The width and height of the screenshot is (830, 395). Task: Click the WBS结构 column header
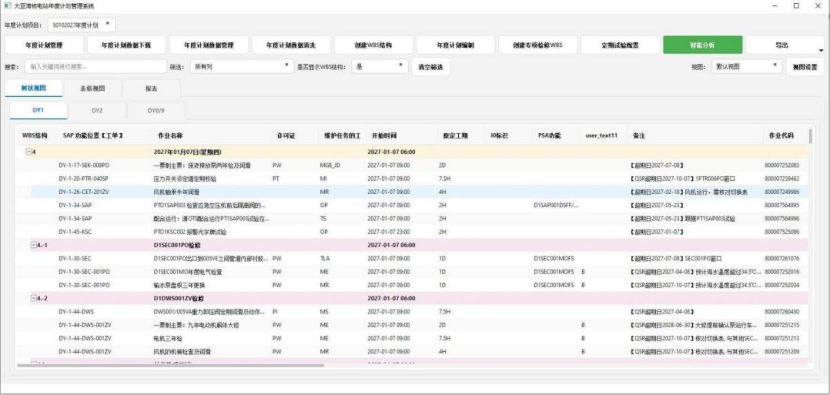(x=34, y=136)
